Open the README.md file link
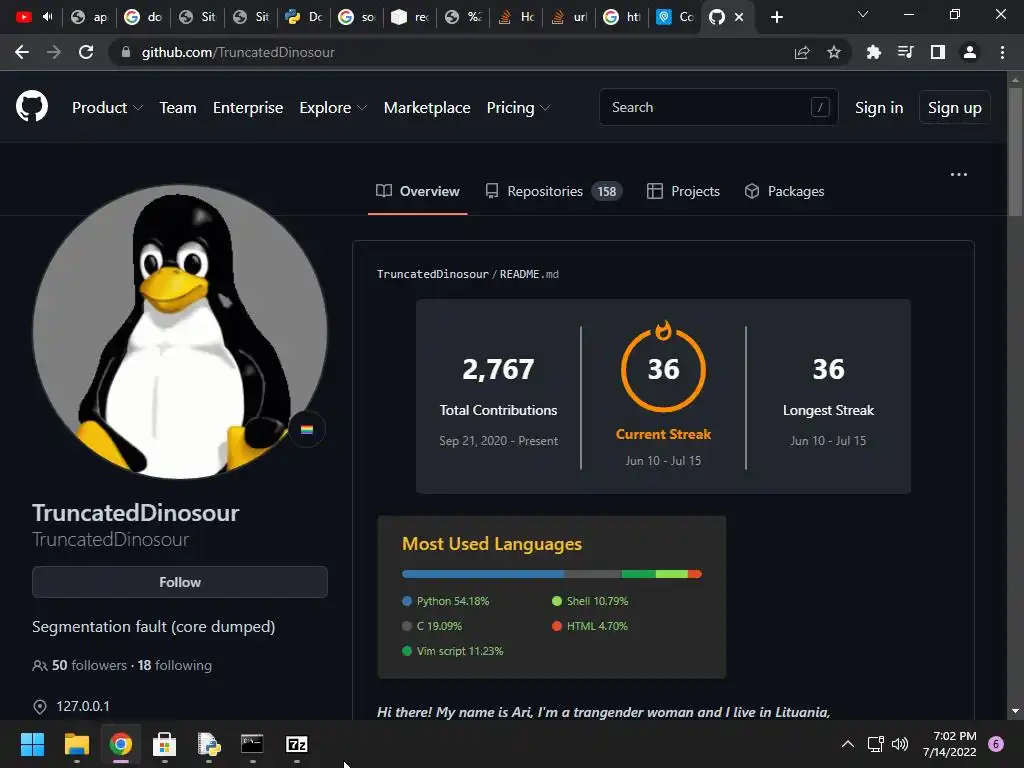Image resolution: width=1024 pixels, height=768 pixels. [x=529, y=274]
